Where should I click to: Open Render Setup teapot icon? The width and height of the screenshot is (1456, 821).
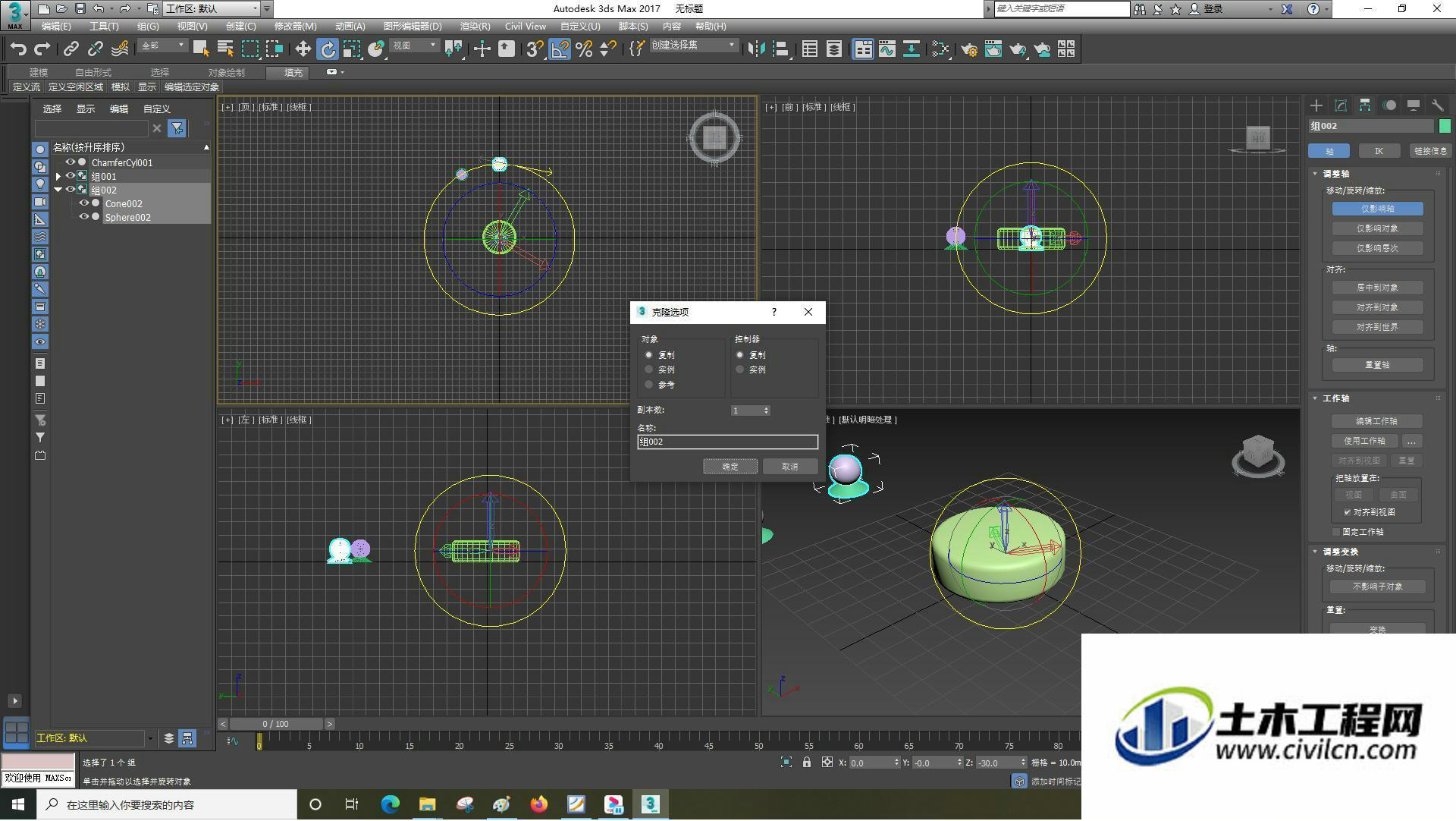point(969,49)
